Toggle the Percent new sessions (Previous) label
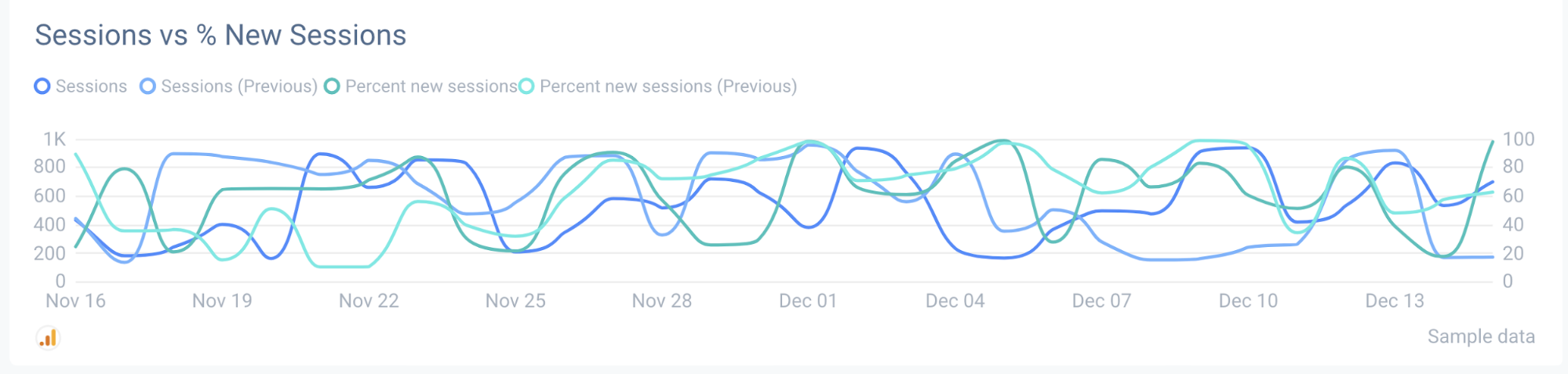 click(668, 86)
